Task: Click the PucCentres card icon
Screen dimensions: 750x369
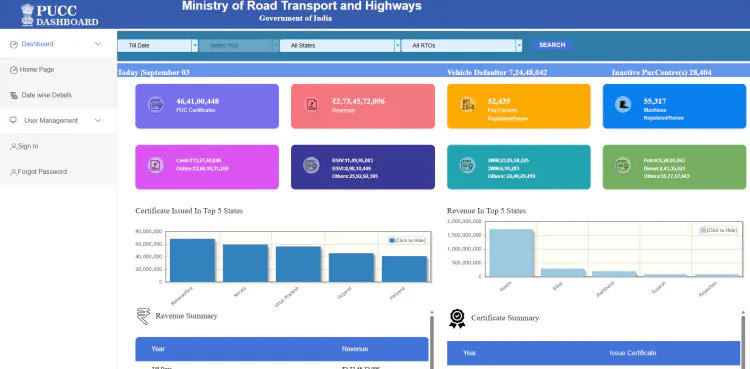Action: tap(467, 105)
